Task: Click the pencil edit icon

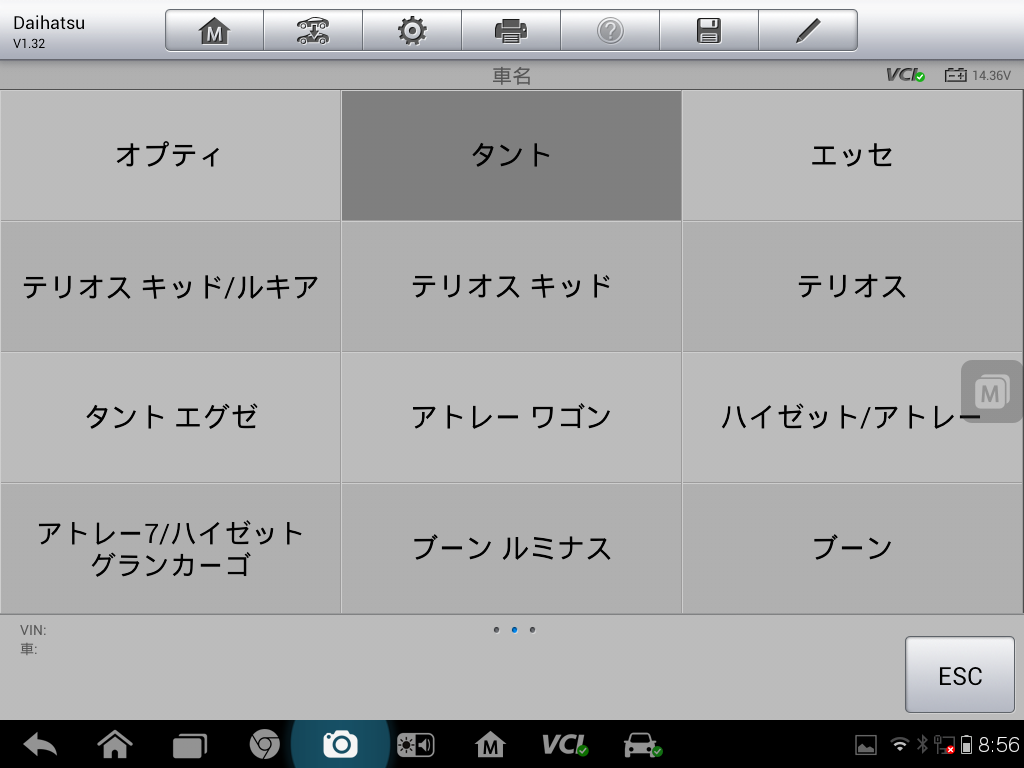Action: pyautogui.click(x=808, y=31)
